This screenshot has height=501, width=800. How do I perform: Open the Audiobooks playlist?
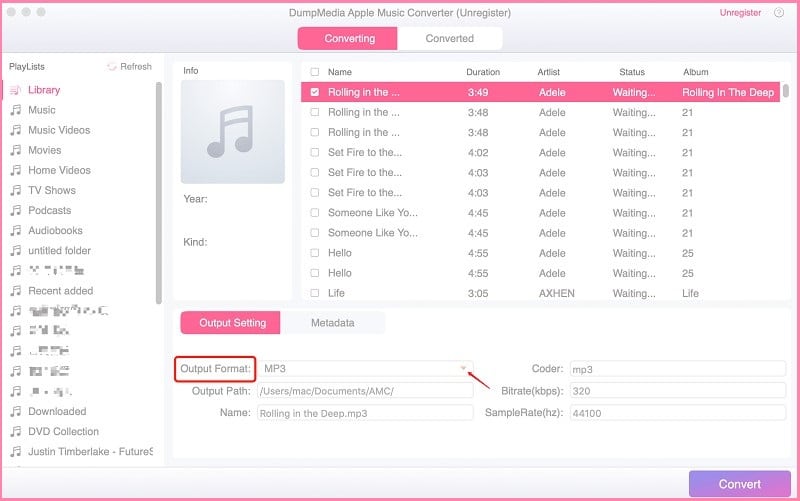[x=55, y=231]
